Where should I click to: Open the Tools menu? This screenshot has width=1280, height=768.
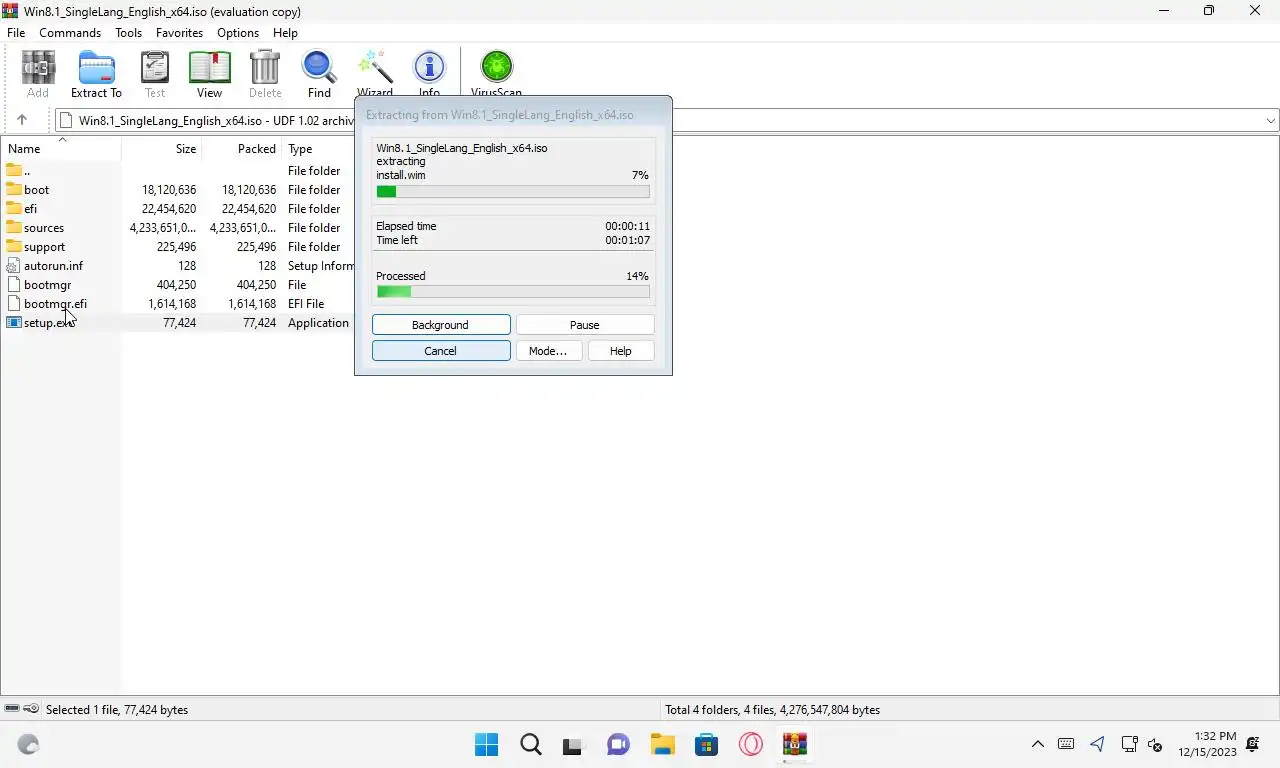pos(128,33)
